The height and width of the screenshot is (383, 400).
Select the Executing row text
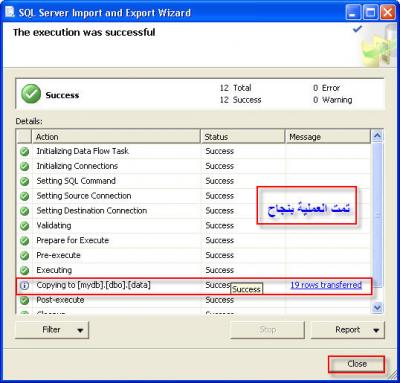tap(54, 270)
